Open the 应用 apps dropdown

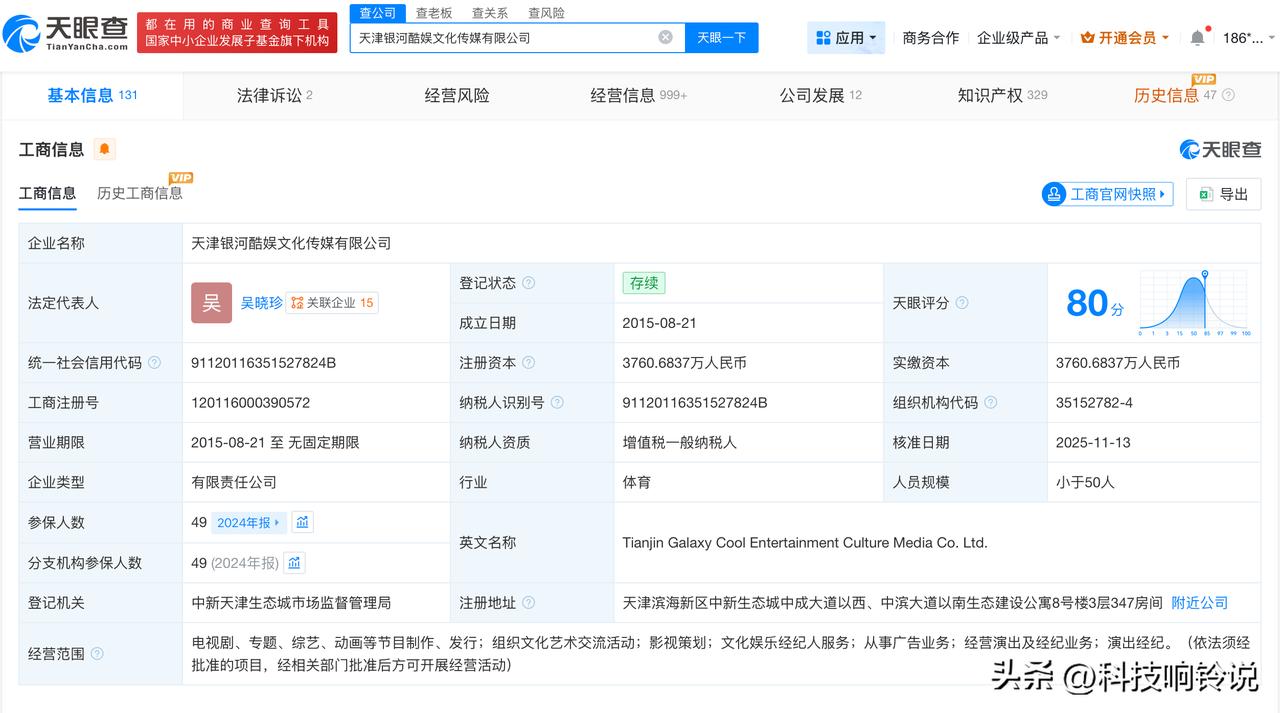(846, 38)
